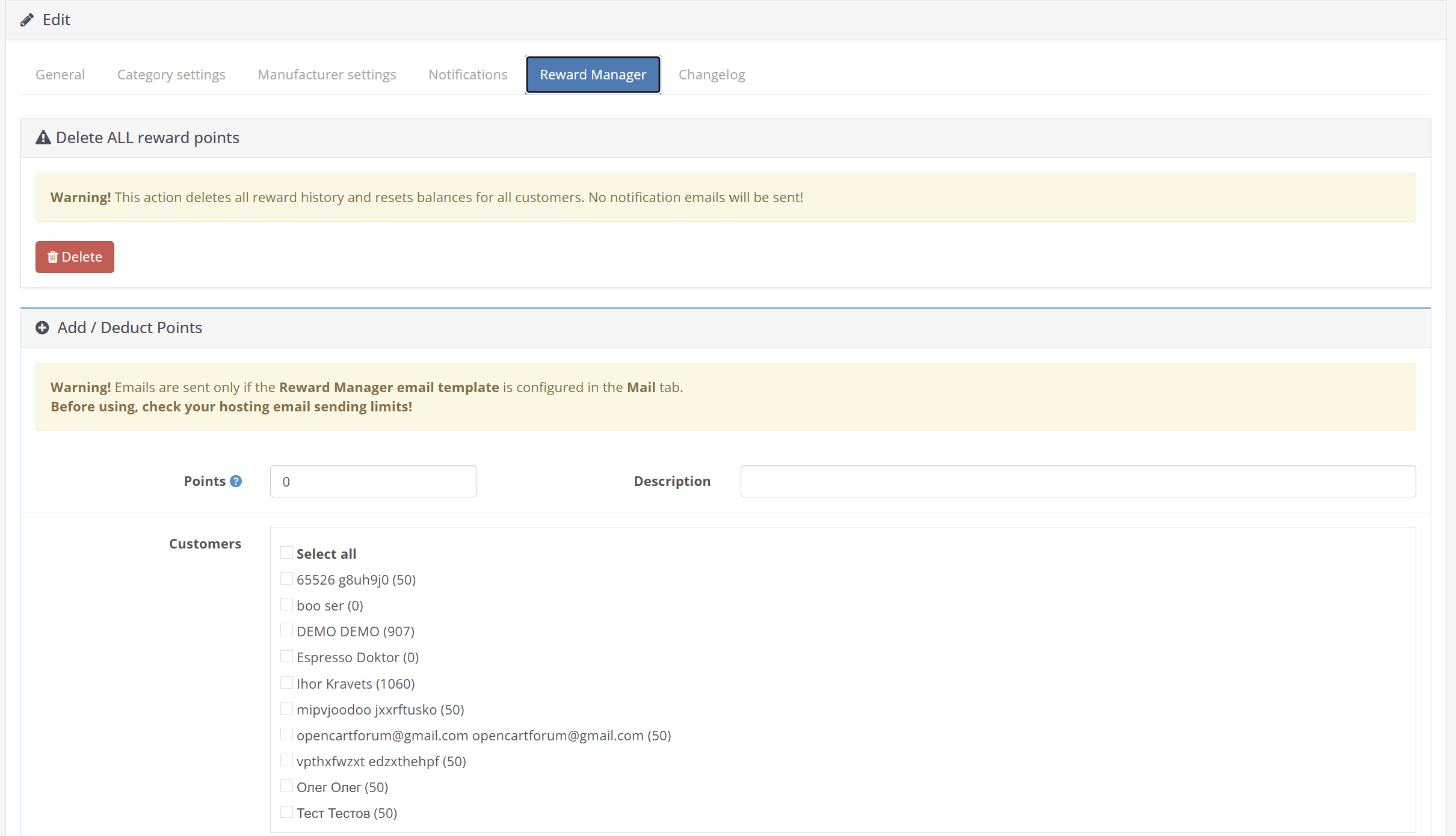Click the Edit pencil icon
Viewport: 1456px width, 836px height.
tap(26, 20)
